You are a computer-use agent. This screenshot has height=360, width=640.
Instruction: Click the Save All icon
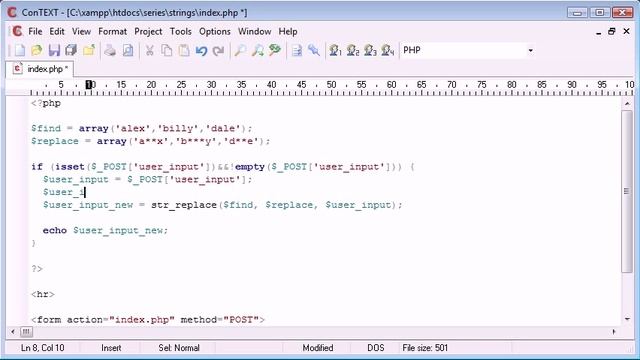pyautogui.click(x=71, y=51)
